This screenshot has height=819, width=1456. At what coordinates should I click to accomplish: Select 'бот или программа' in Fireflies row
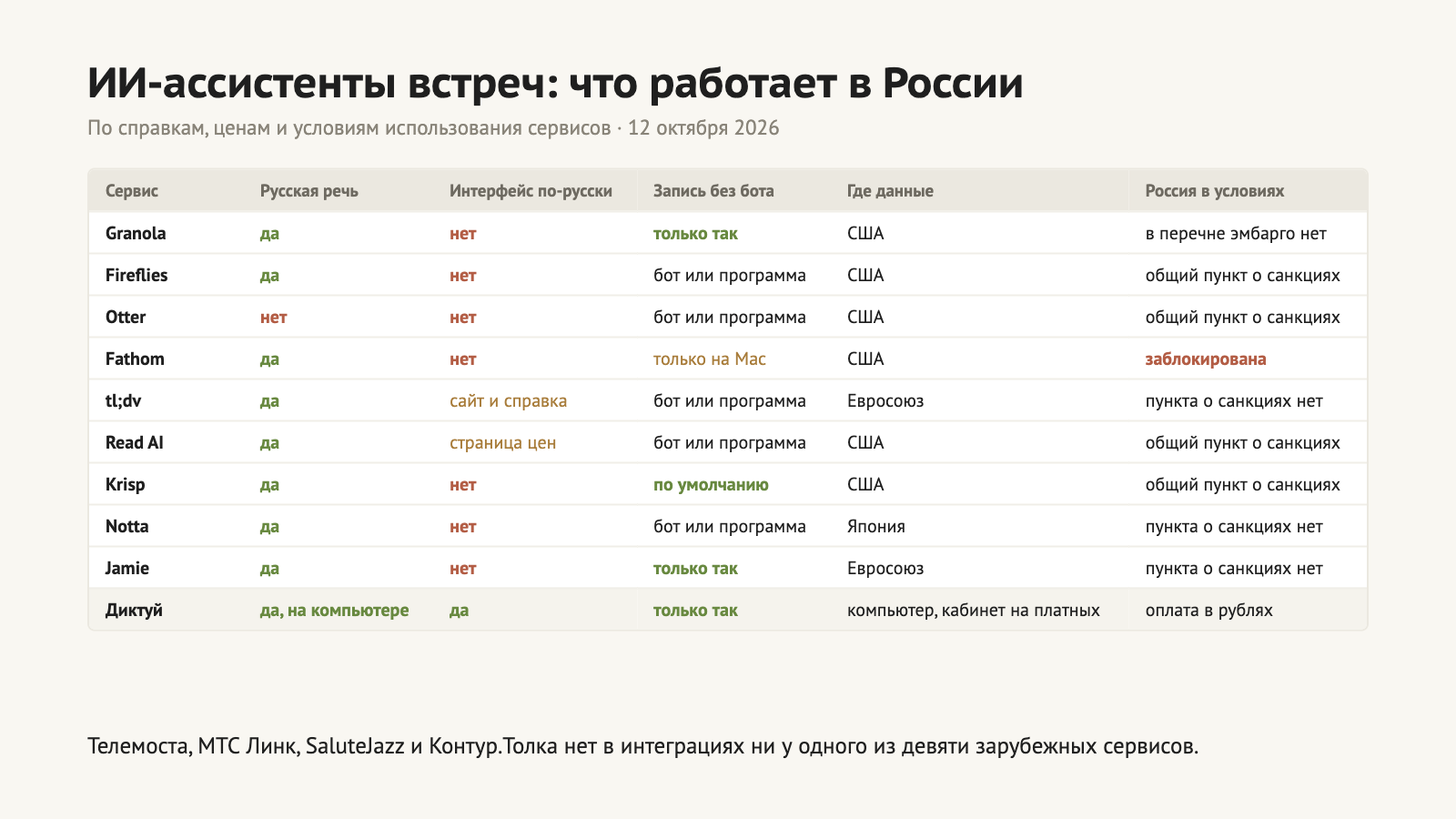pos(730,275)
